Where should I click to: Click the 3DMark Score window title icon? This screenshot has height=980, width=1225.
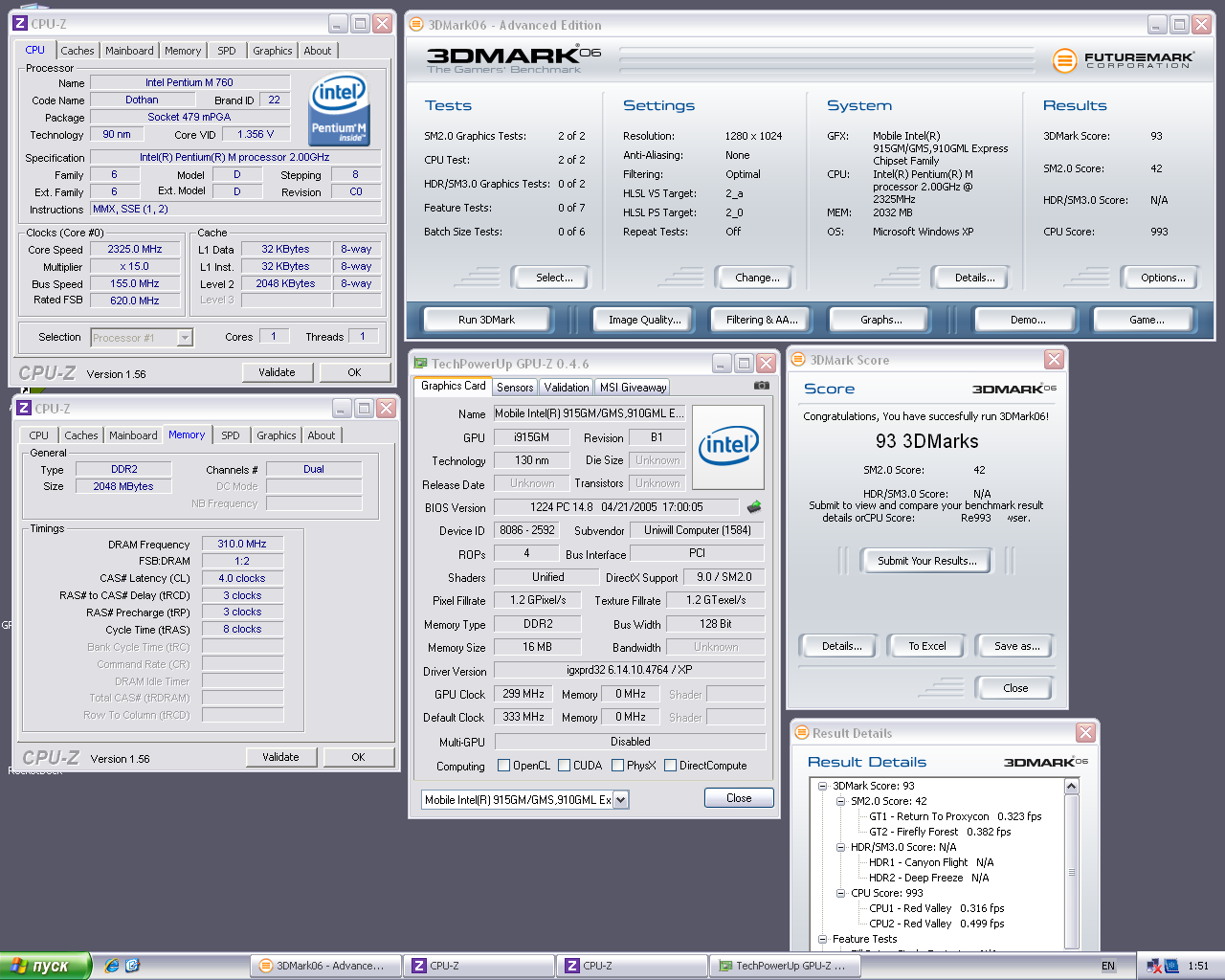[x=799, y=360]
